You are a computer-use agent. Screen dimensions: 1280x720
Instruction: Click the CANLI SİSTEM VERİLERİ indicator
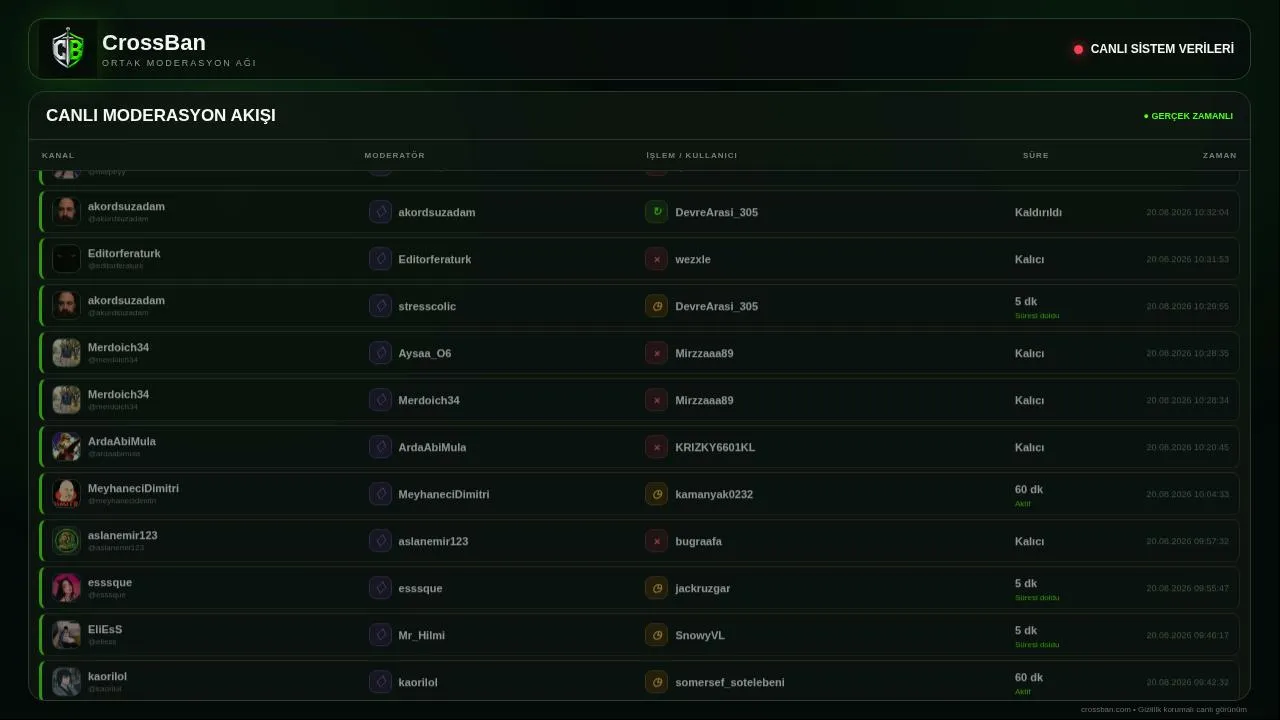click(1154, 49)
